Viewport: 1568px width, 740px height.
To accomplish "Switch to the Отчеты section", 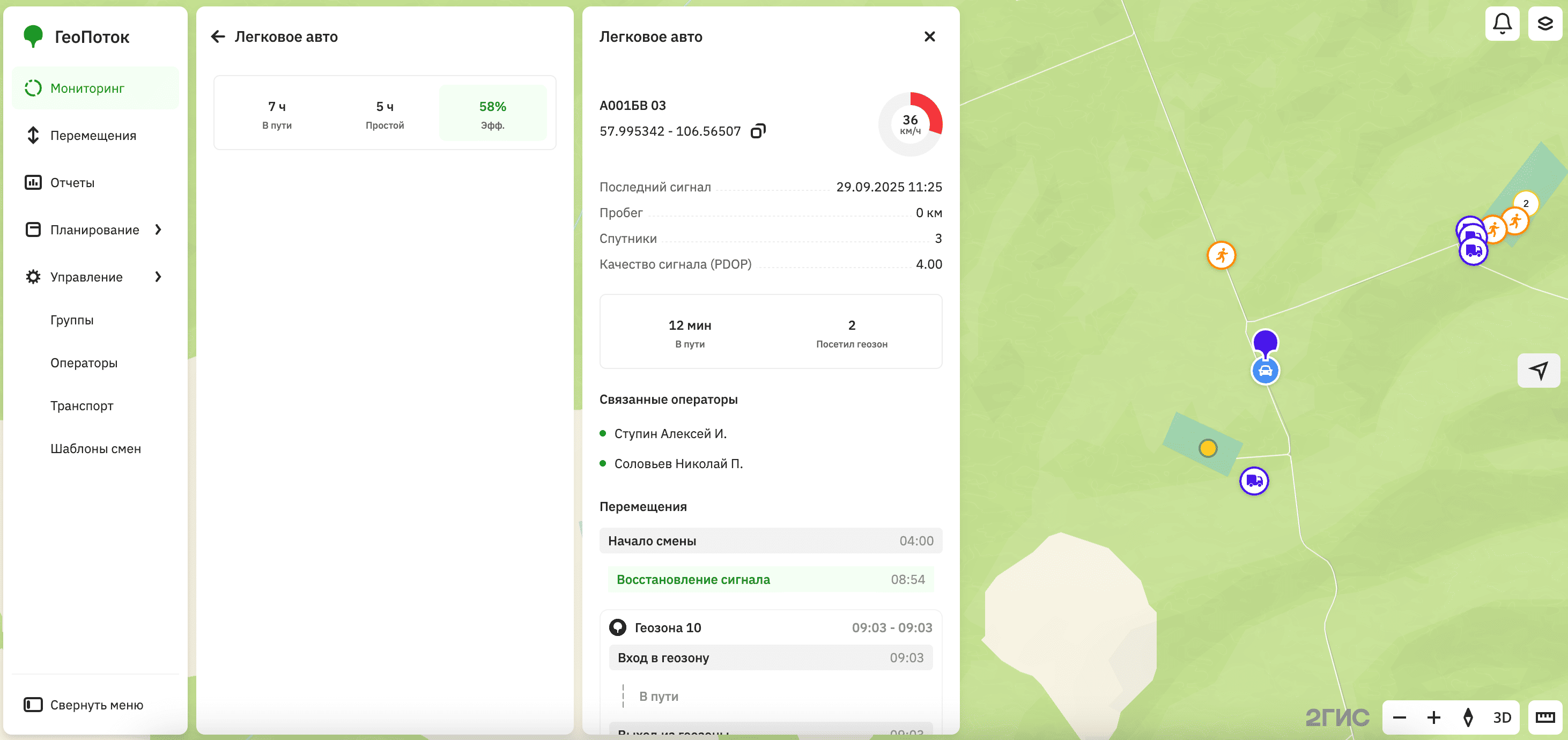I will point(72,182).
